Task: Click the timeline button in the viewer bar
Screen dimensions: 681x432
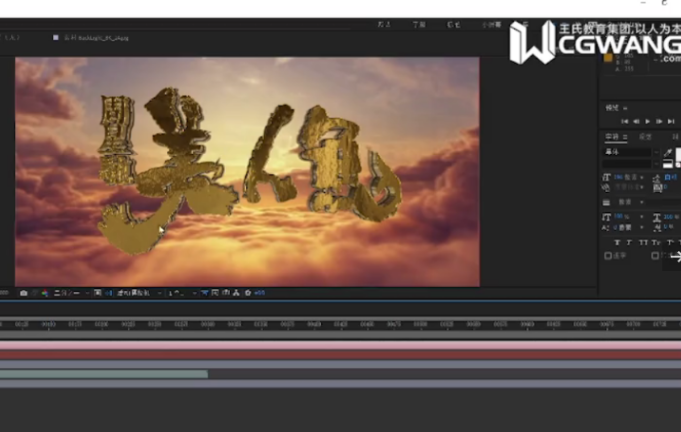Action: (x=225, y=293)
